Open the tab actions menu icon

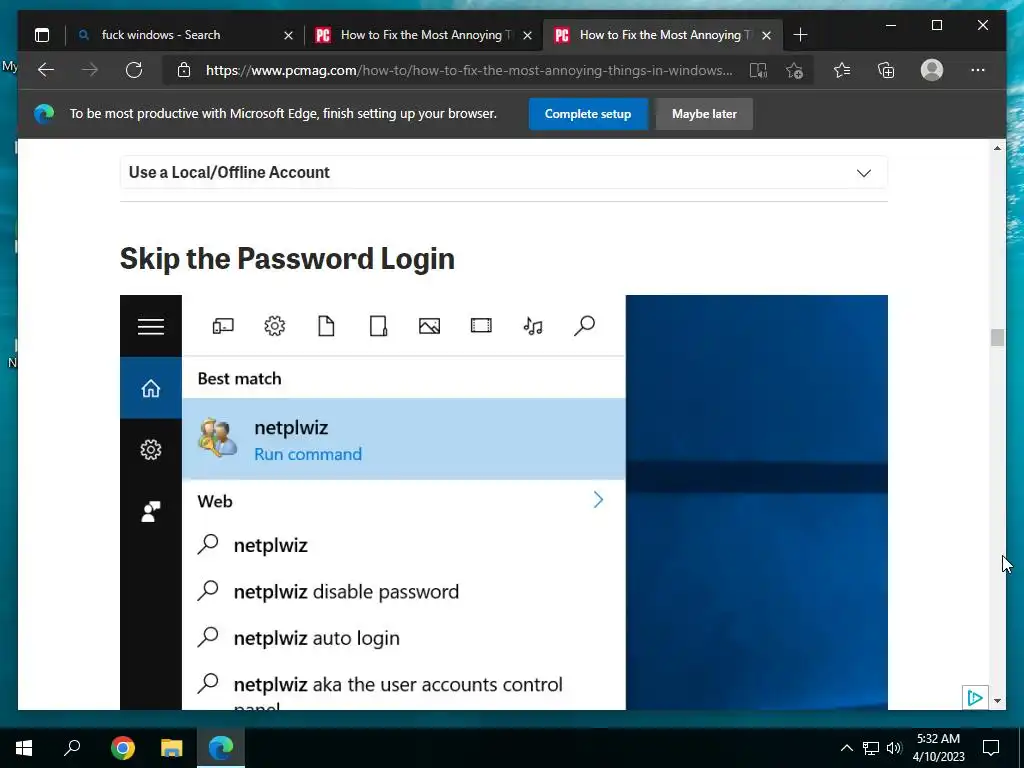[x=42, y=35]
